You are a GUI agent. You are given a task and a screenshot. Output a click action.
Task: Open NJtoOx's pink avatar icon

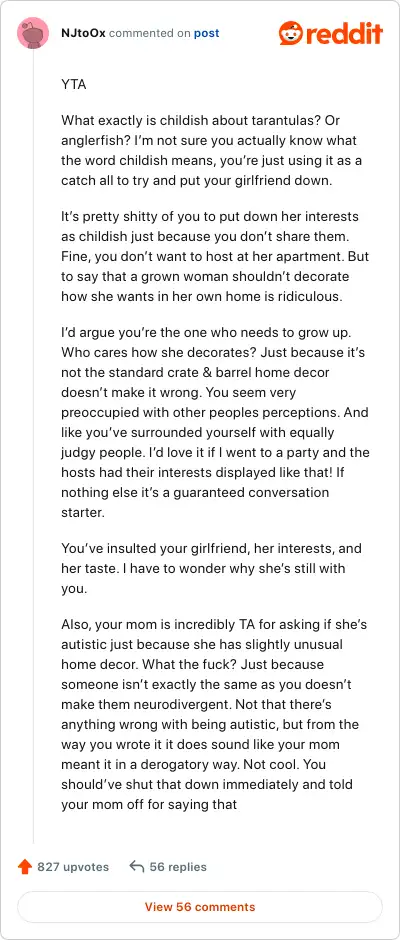point(33,34)
